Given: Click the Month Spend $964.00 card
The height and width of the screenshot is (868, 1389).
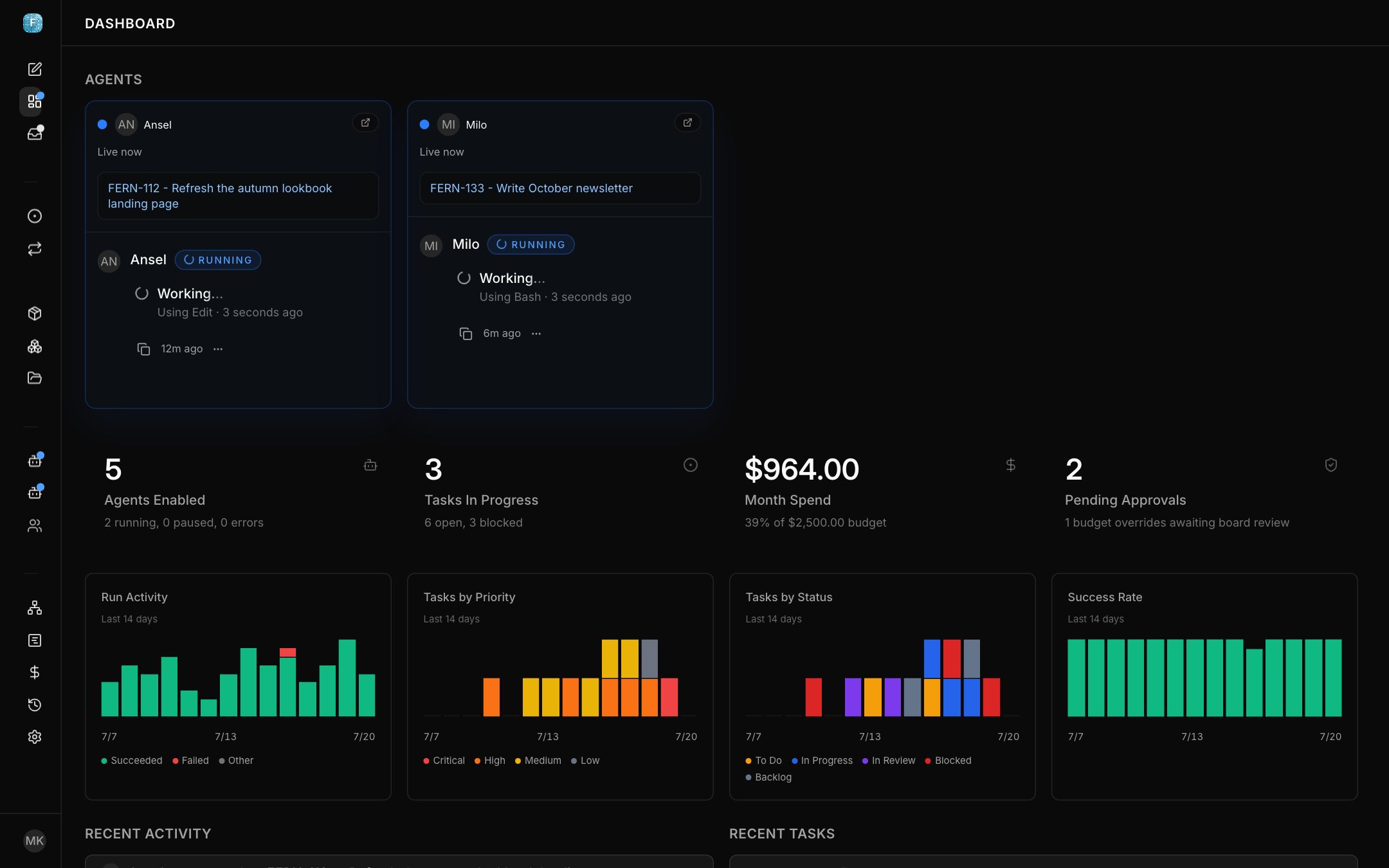Looking at the screenshot, I should 882,492.
